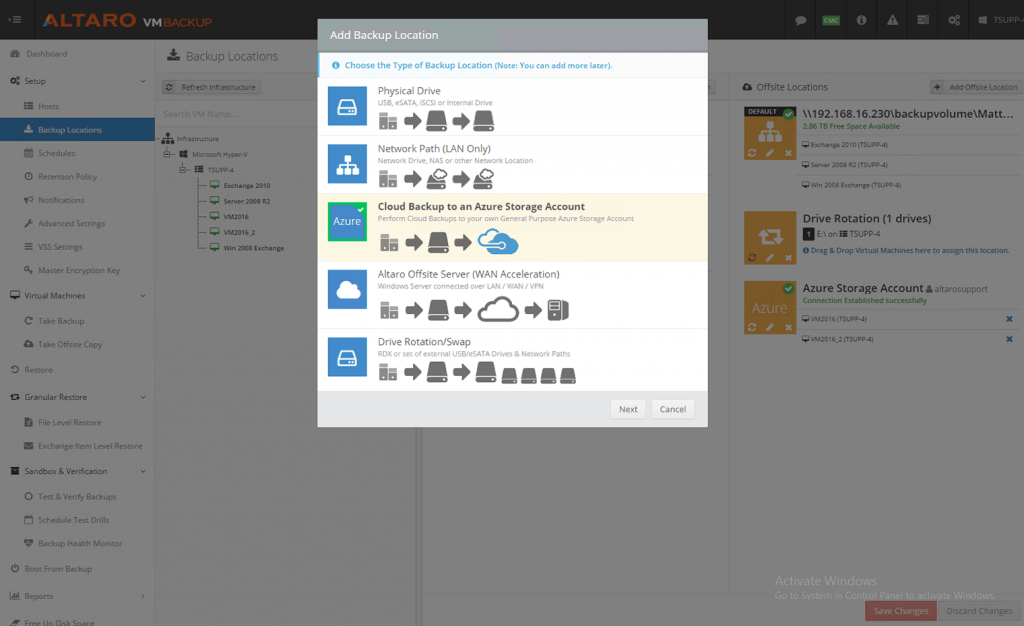Image resolution: width=1024 pixels, height=626 pixels.
Task: Click the green CMC icon
Action: coord(831,20)
